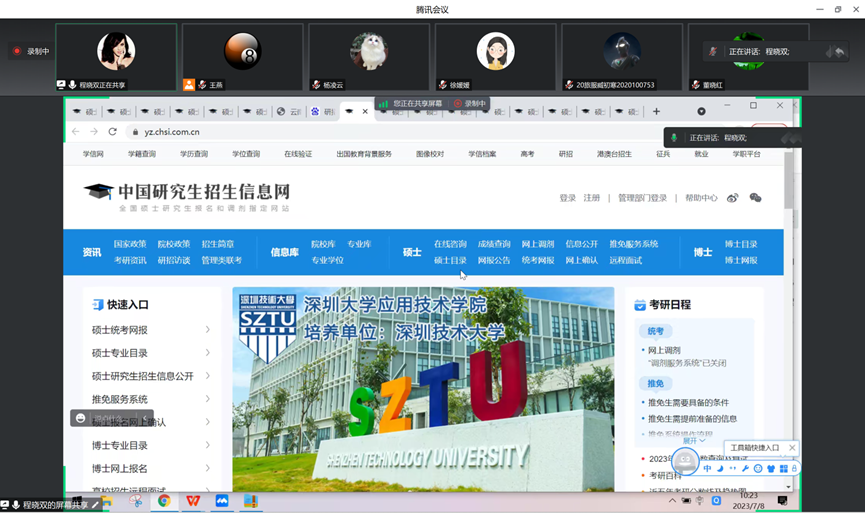Open the 推免服务系统 link in blue navigation
The height and width of the screenshot is (513, 865).
pyautogui.click(x=633, y=244)
